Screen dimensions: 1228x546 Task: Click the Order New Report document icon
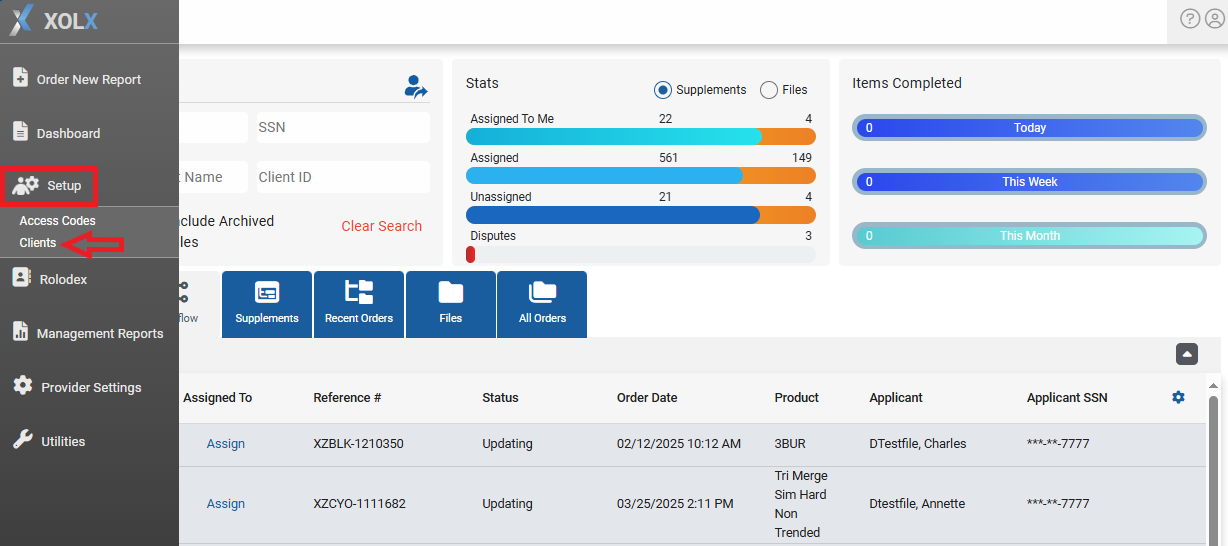coord(20,78)
